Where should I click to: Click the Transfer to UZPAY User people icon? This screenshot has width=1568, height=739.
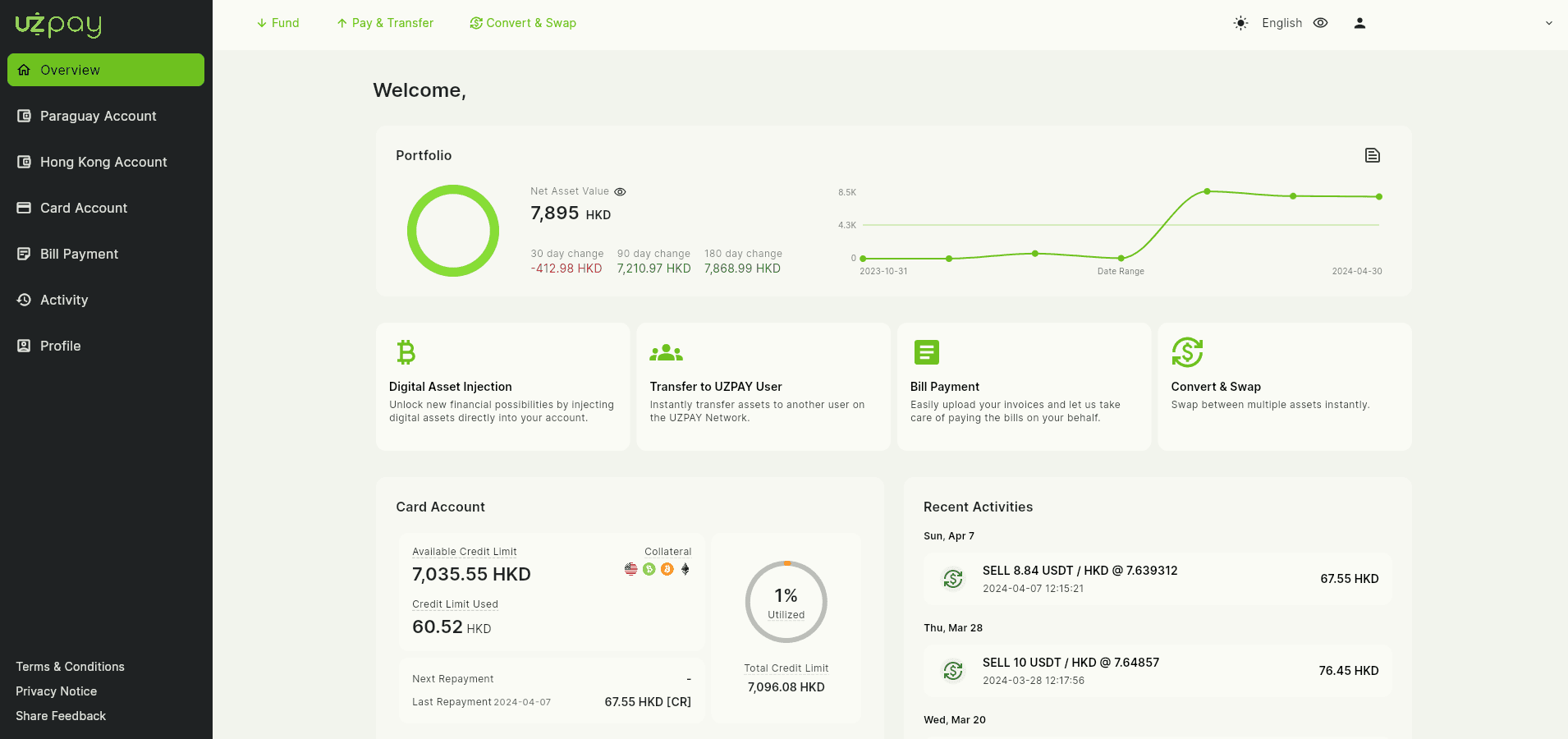666,353
